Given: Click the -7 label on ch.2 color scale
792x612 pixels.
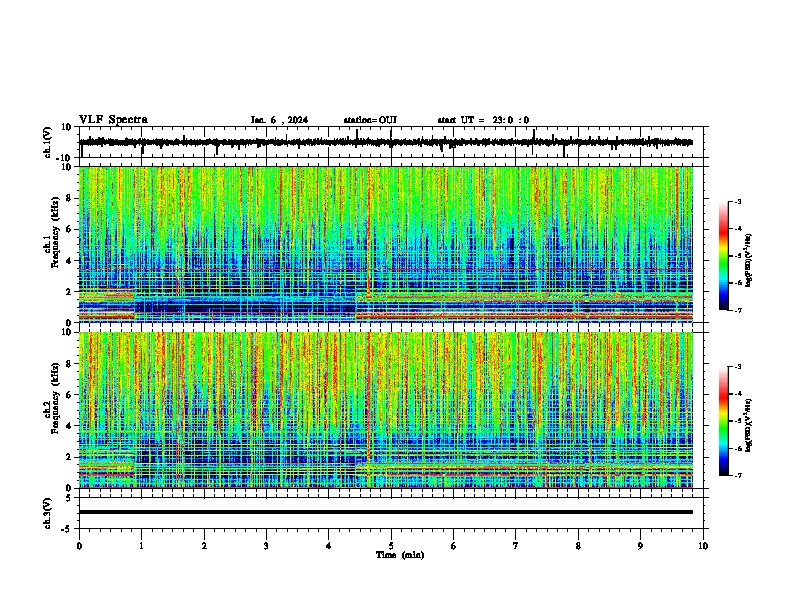Looking at the screenshot, I should [x=737, y=475].
